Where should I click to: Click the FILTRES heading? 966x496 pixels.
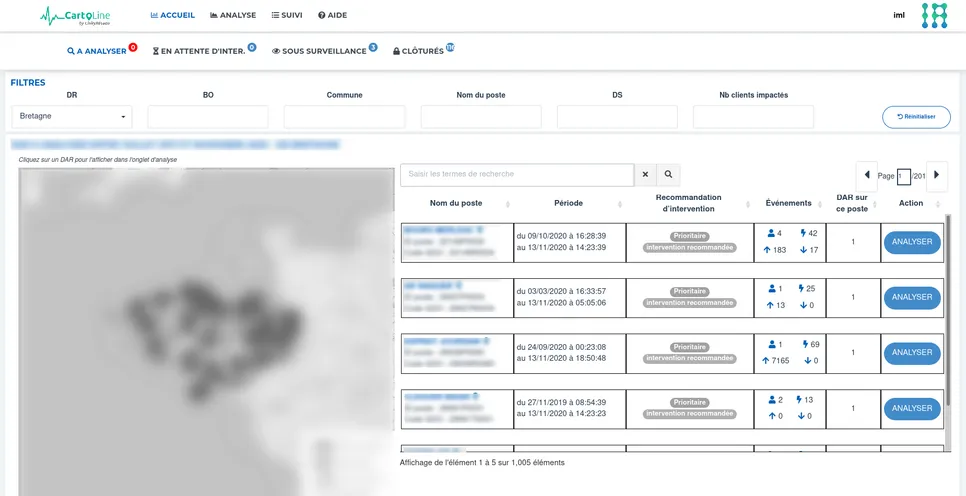tap(28, 83)
